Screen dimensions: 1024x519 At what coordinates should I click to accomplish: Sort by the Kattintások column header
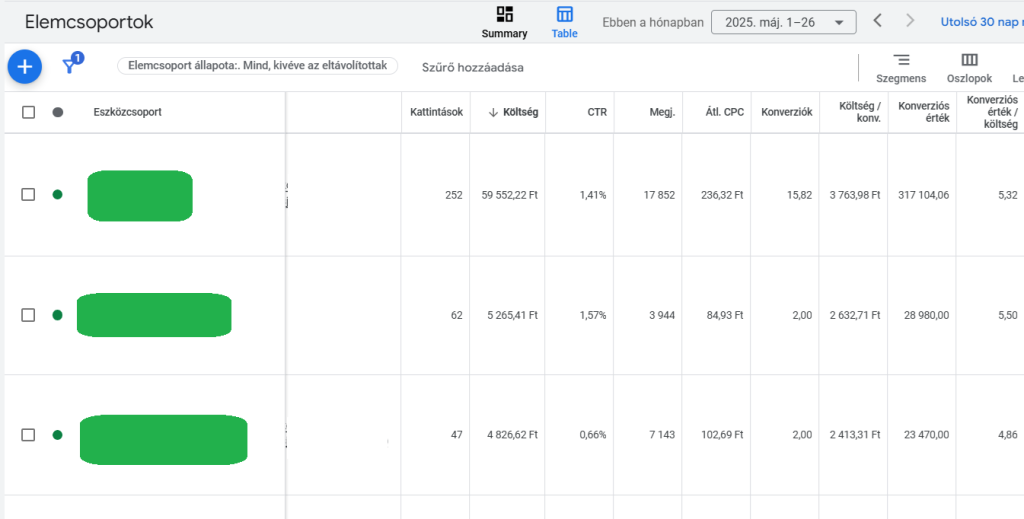[436, 112]
